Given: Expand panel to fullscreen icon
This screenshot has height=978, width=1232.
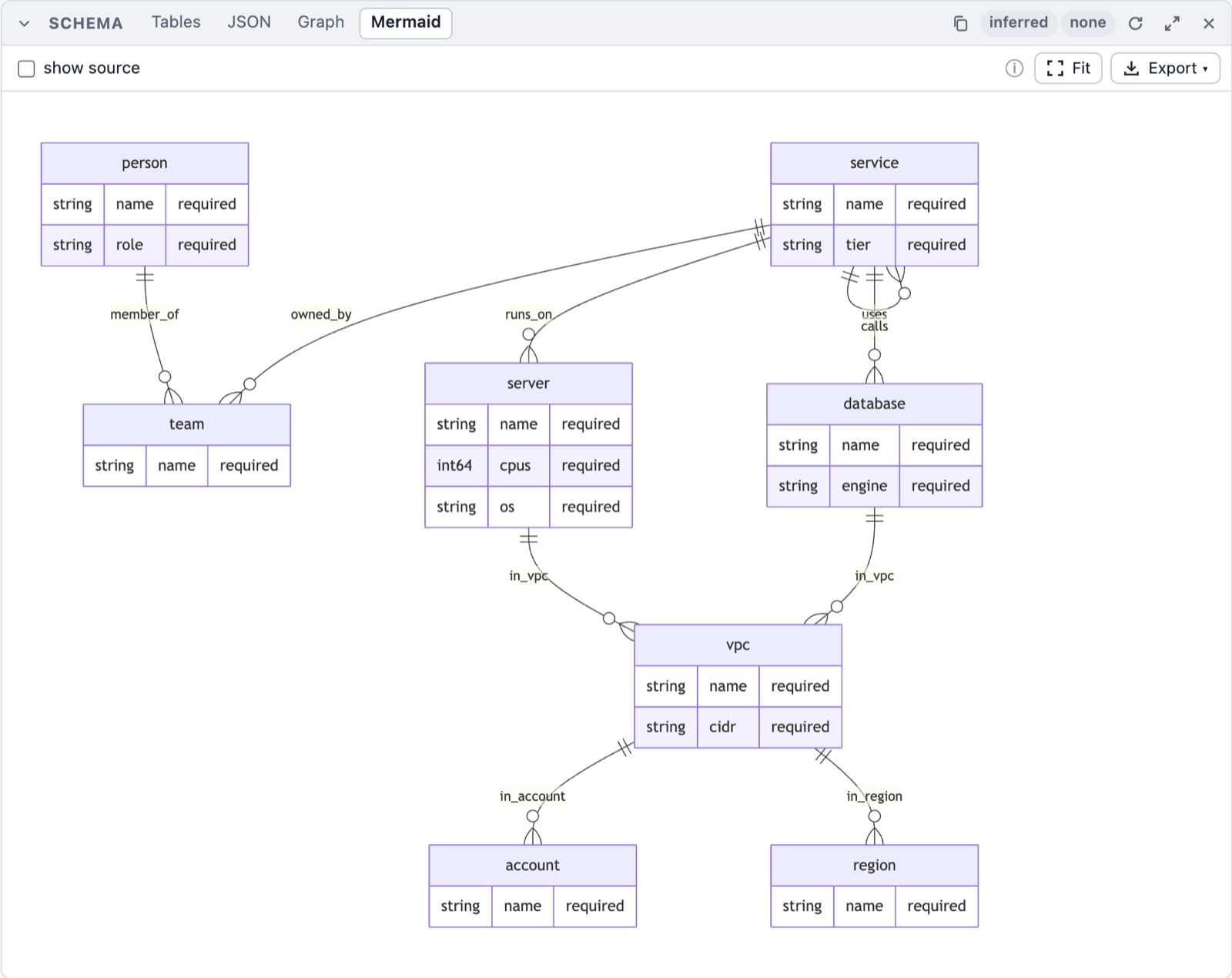Looking at the screenshot, I should [1172, 23].
